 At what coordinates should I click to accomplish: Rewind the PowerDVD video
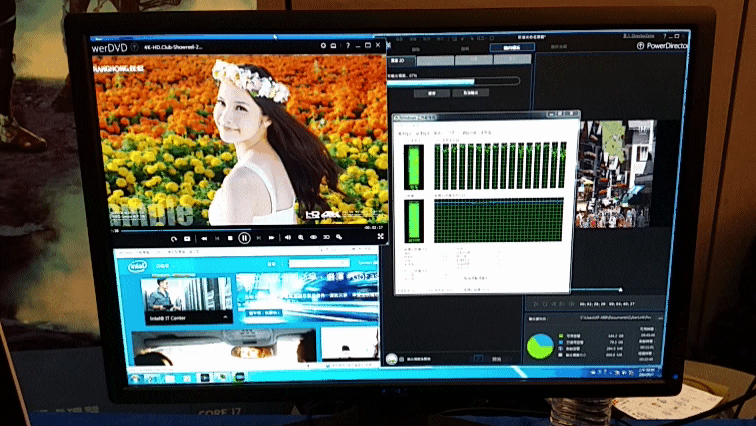click(x=204, y=238)
